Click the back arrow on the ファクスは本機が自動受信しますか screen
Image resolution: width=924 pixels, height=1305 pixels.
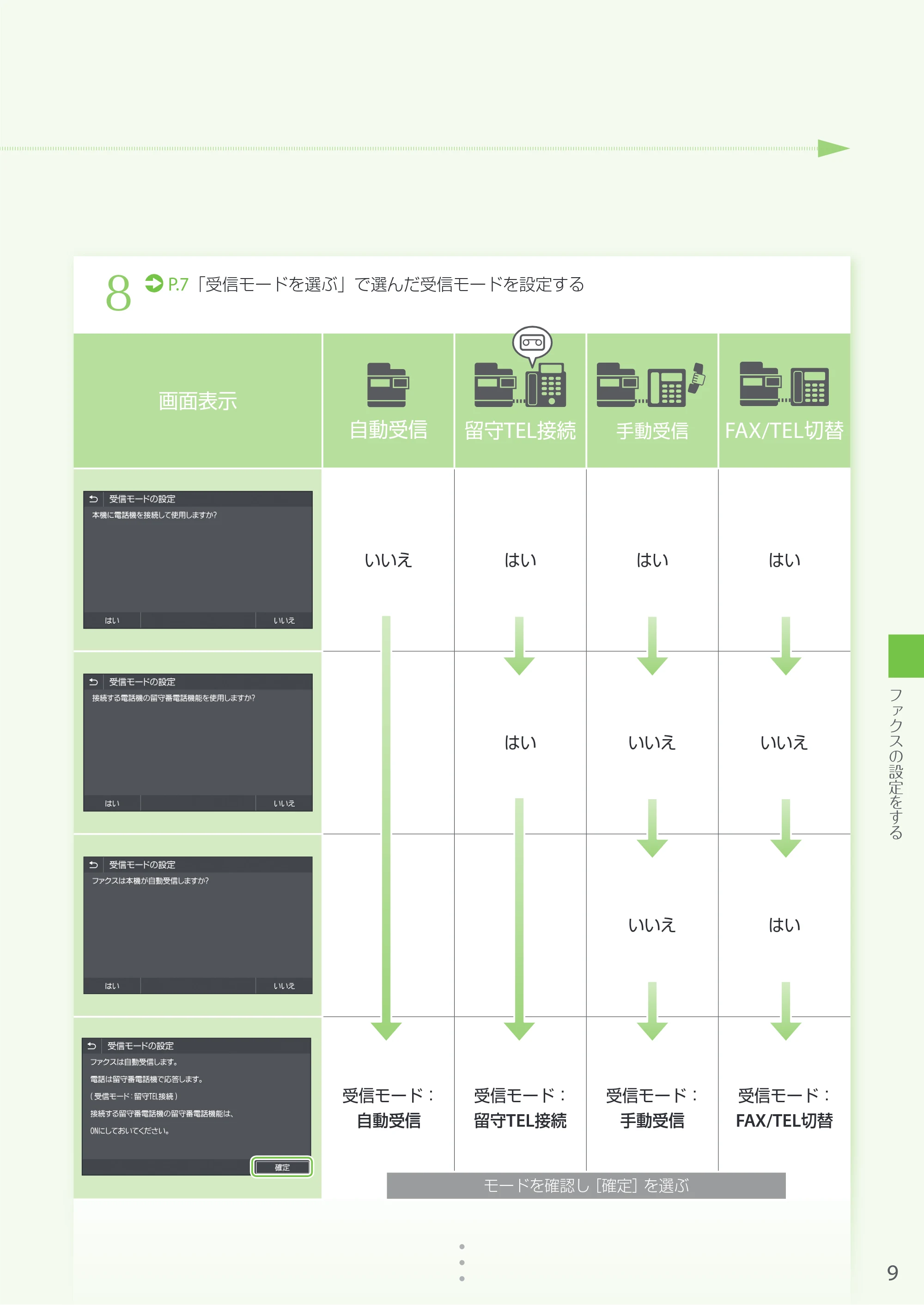93,864
